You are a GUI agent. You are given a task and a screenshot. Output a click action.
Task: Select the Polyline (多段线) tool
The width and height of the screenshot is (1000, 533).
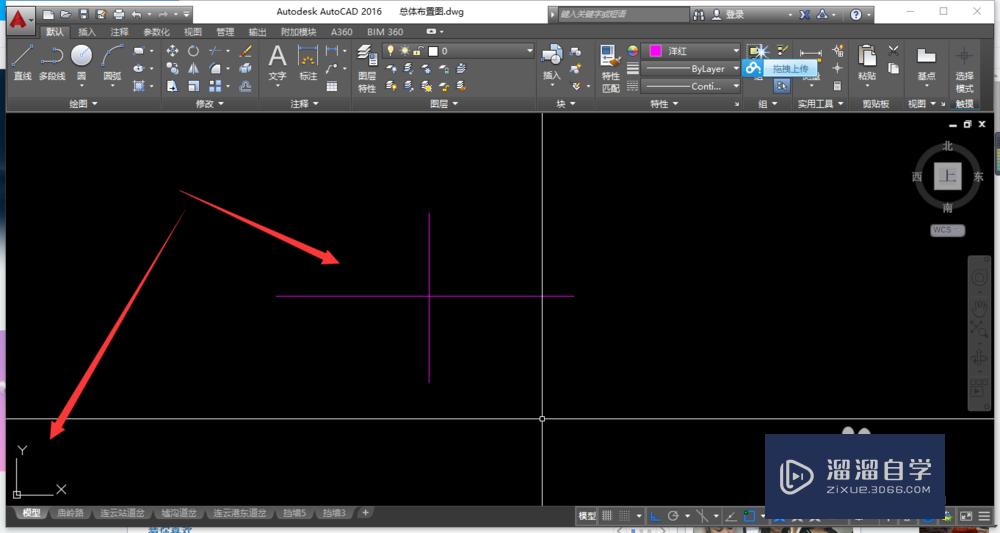point(52,62)
